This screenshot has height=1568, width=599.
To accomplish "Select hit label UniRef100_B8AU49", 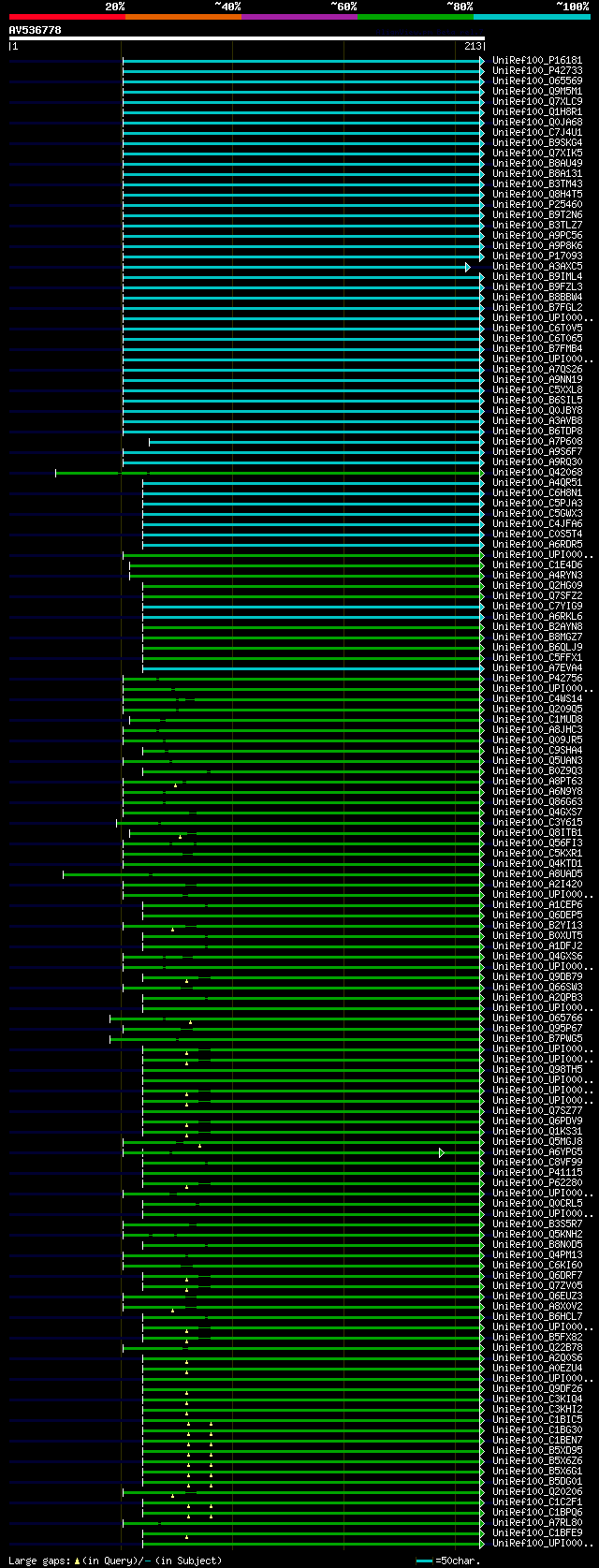I will (x=537, y=163).
